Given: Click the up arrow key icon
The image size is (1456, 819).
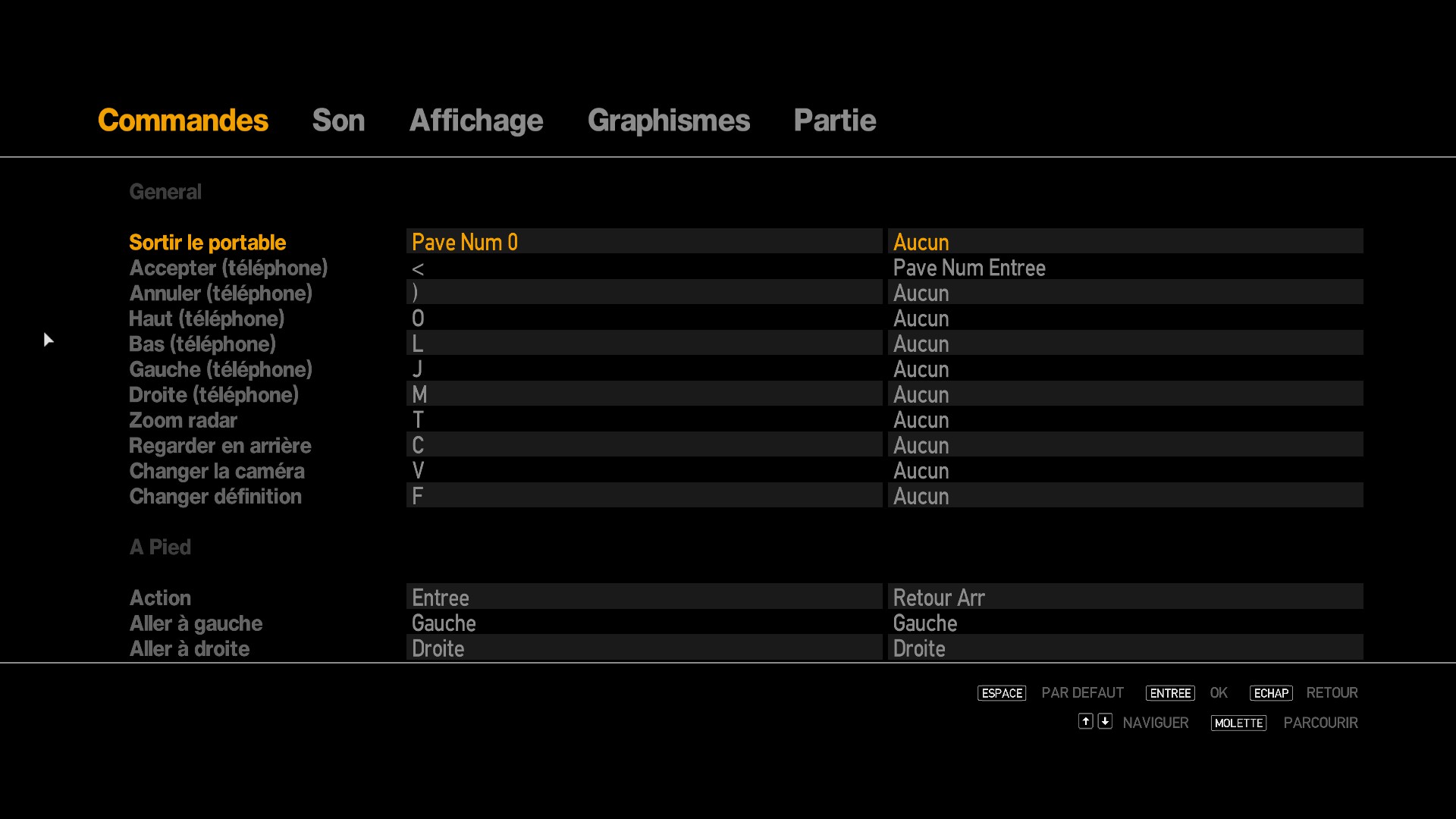Looking at the screenshot, I should [x=1085, y=721].
